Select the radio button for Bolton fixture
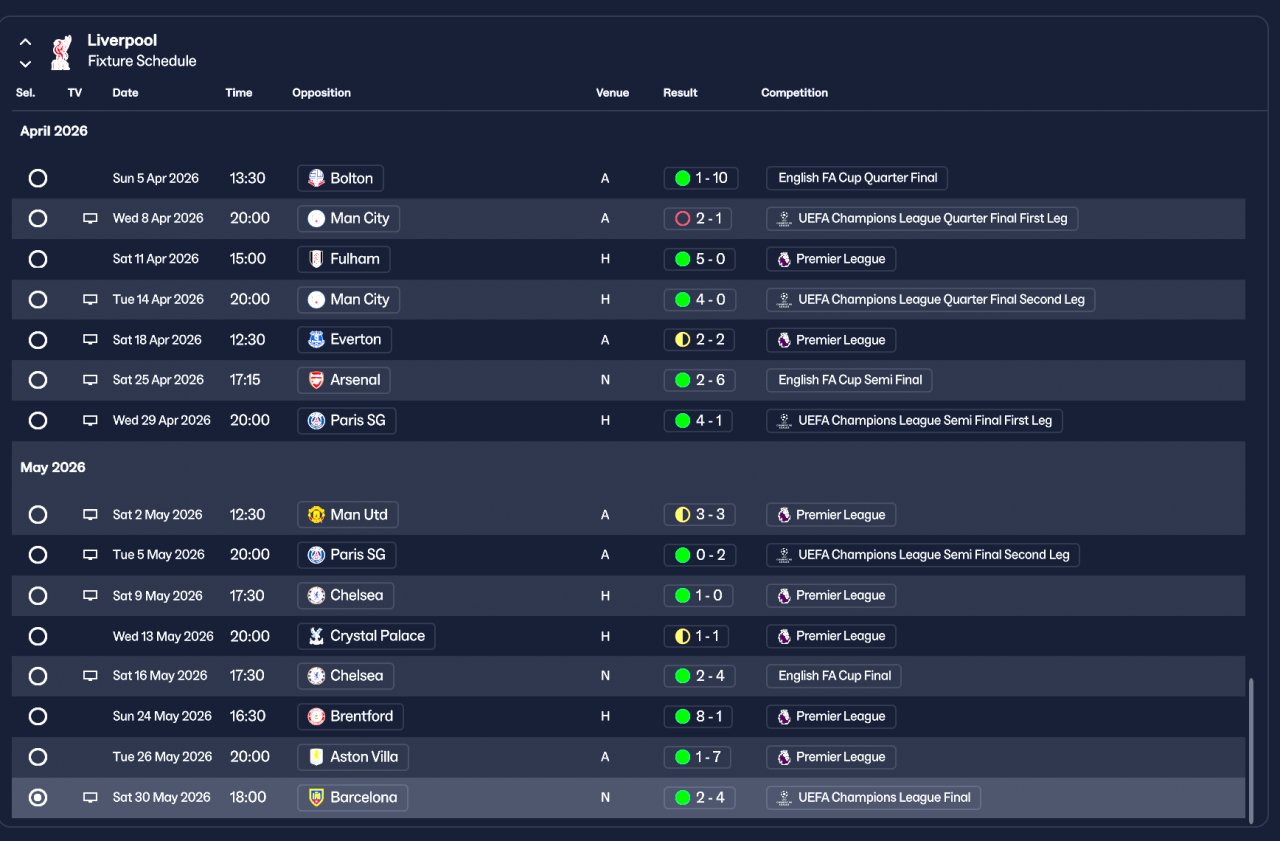The height and width of the screenshot is (841, 1280). [x=38, y=178]
